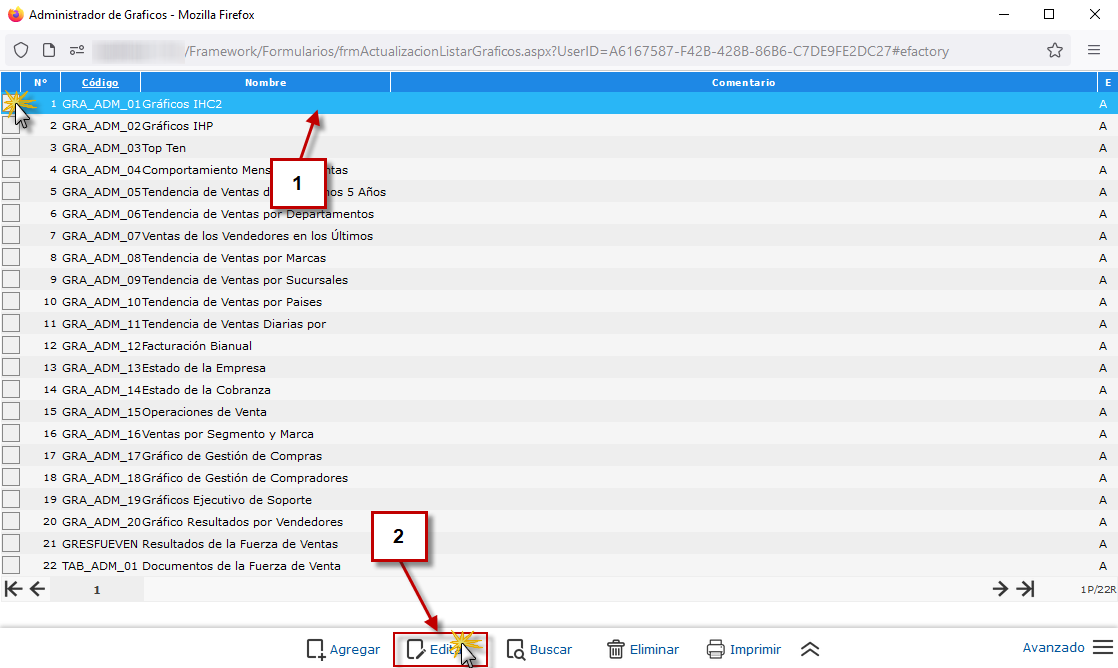Click Tendencia de Ventas por Sucursales

(245, 280)
